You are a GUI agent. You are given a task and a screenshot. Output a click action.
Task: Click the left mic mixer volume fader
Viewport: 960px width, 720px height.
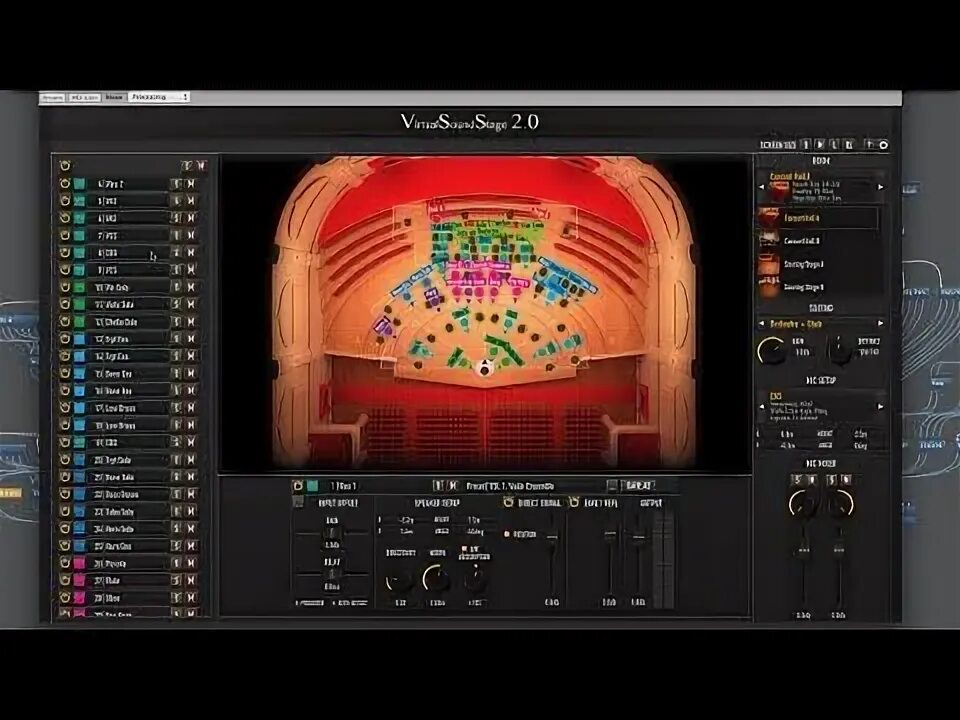pyautogui.click(x=803, y=550)
